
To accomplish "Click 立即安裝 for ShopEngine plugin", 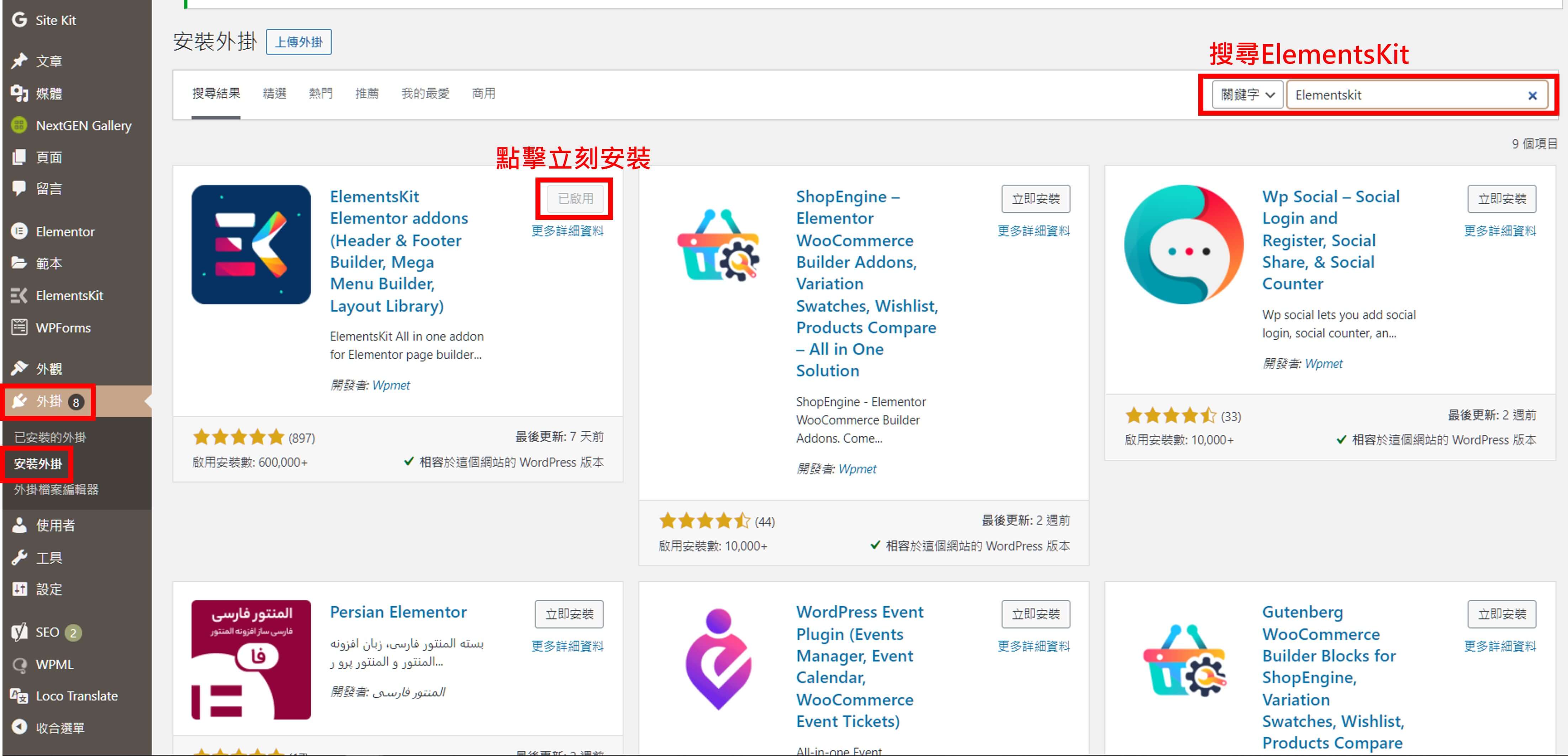I will 1035,199.
